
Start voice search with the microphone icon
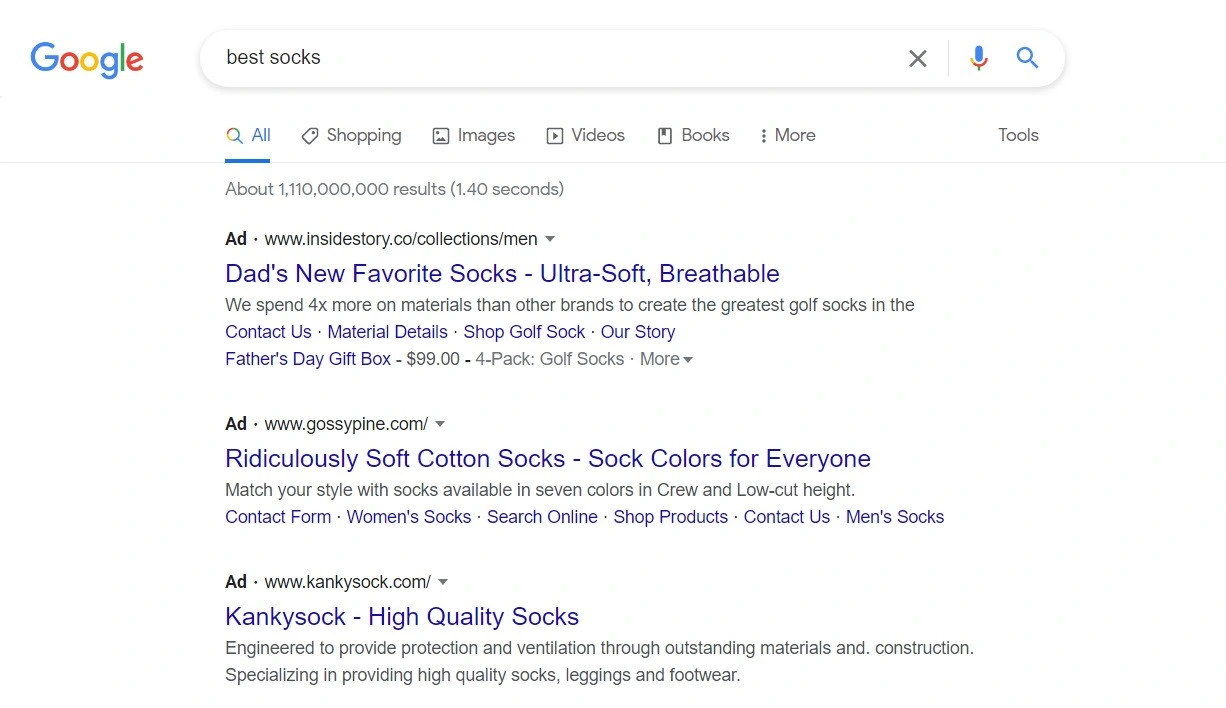[979, 58]
